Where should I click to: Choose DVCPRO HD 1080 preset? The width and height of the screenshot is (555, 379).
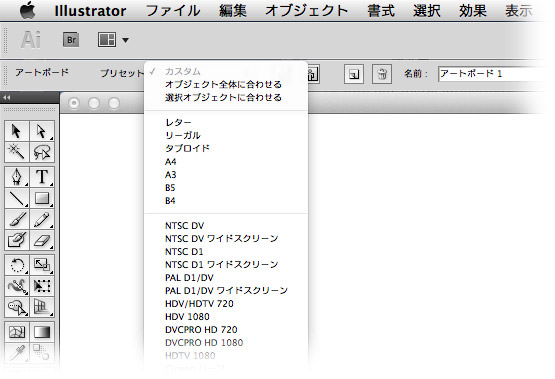(x=226, y=343)
